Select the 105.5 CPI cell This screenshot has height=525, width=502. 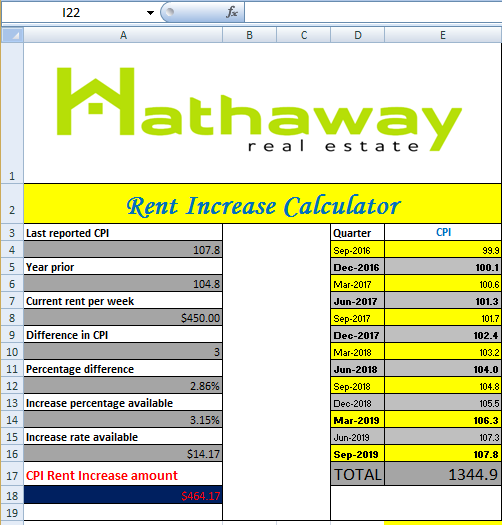click(443, 403)
